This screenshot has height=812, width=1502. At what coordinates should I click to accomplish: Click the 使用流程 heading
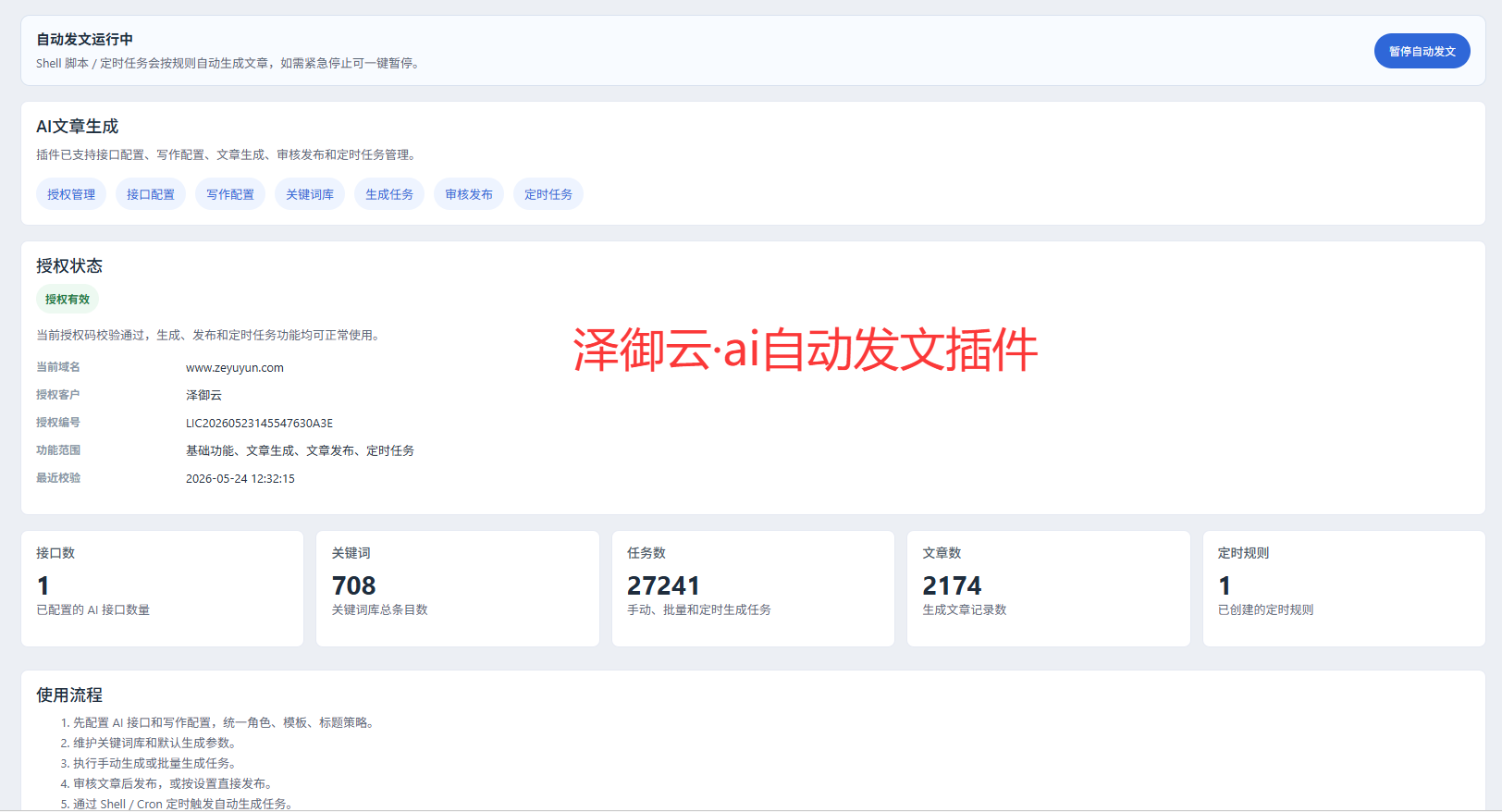(x=69, y=695)
